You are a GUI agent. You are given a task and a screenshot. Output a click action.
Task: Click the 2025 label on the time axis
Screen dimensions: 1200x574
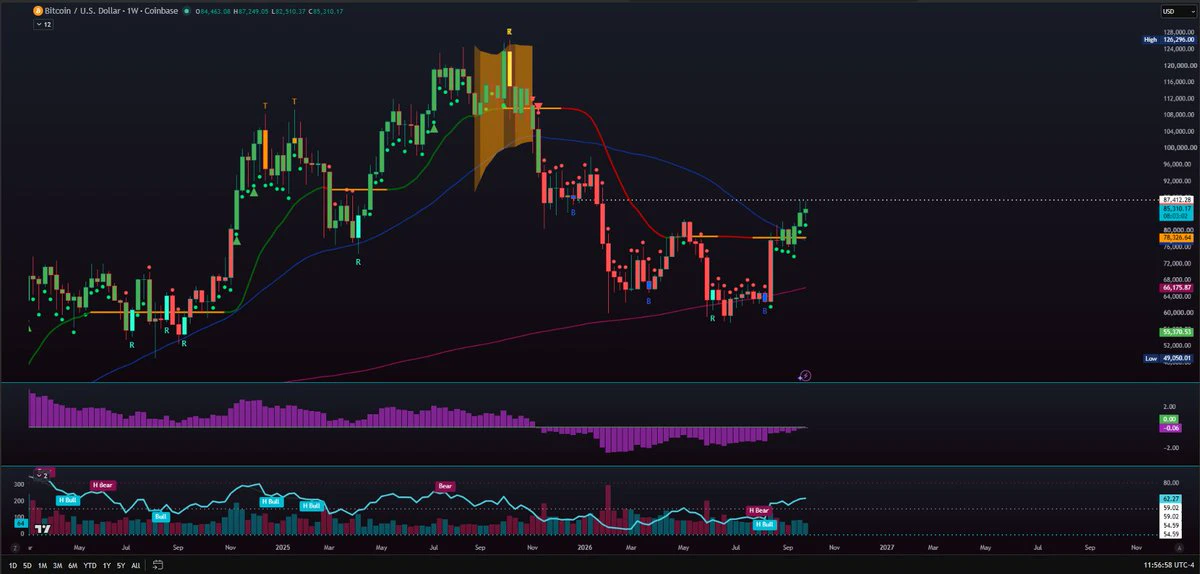[x=281, y=547]
